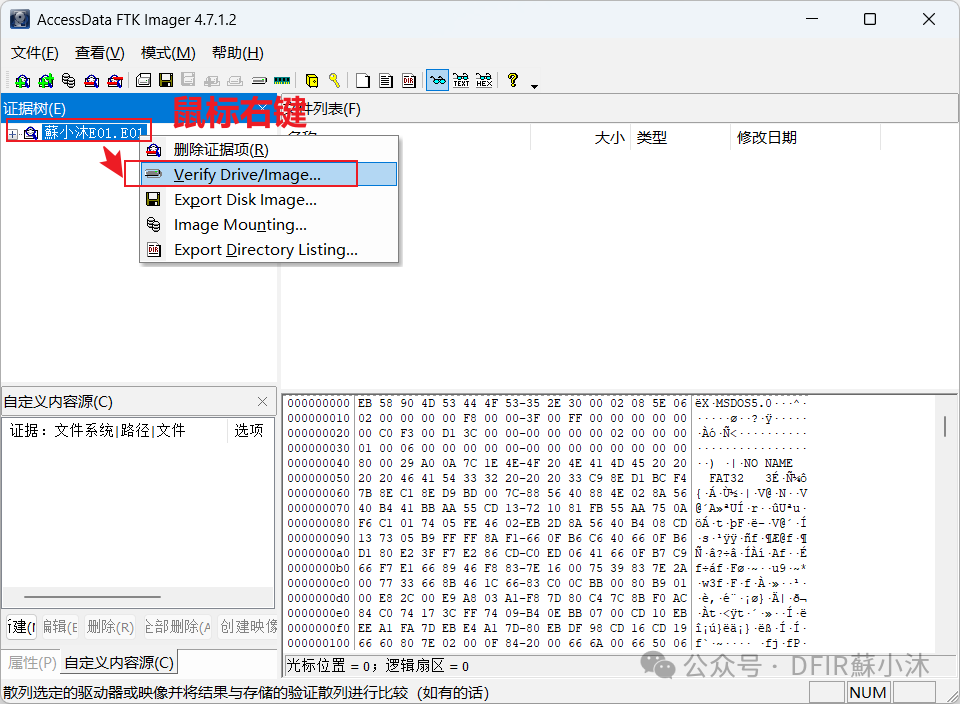The height and width of the screenshot is (704, 960).
Task: Click the Remove Evidence Item toolbar icon
Action: [x=92, y=81]
